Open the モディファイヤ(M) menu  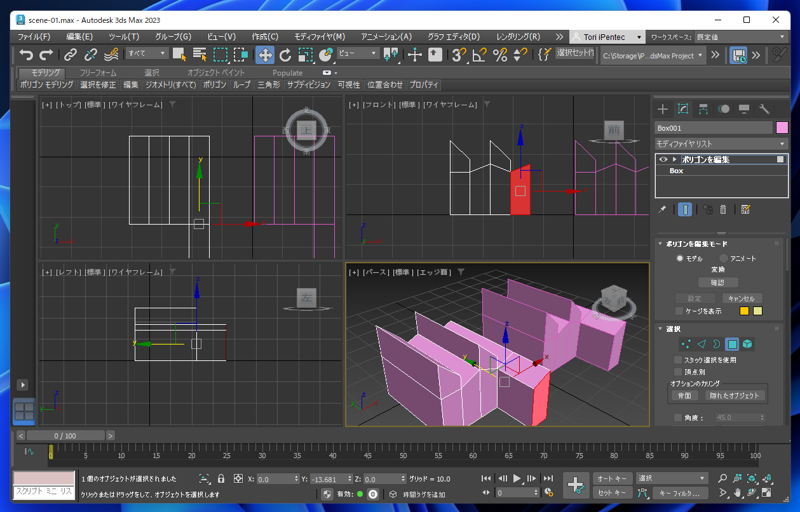click(319, 37)
